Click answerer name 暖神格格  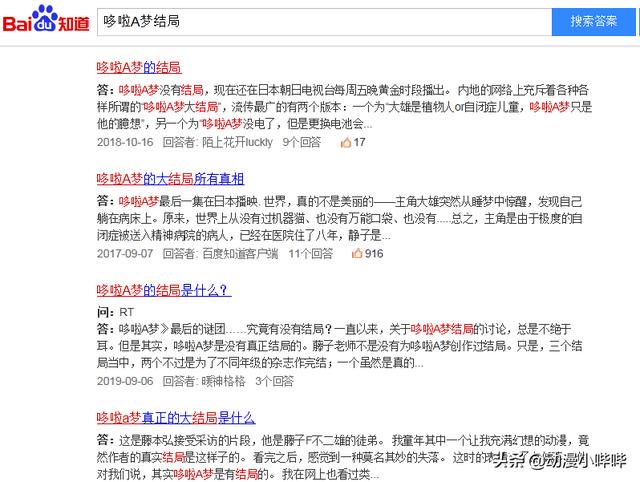[224, 381]
